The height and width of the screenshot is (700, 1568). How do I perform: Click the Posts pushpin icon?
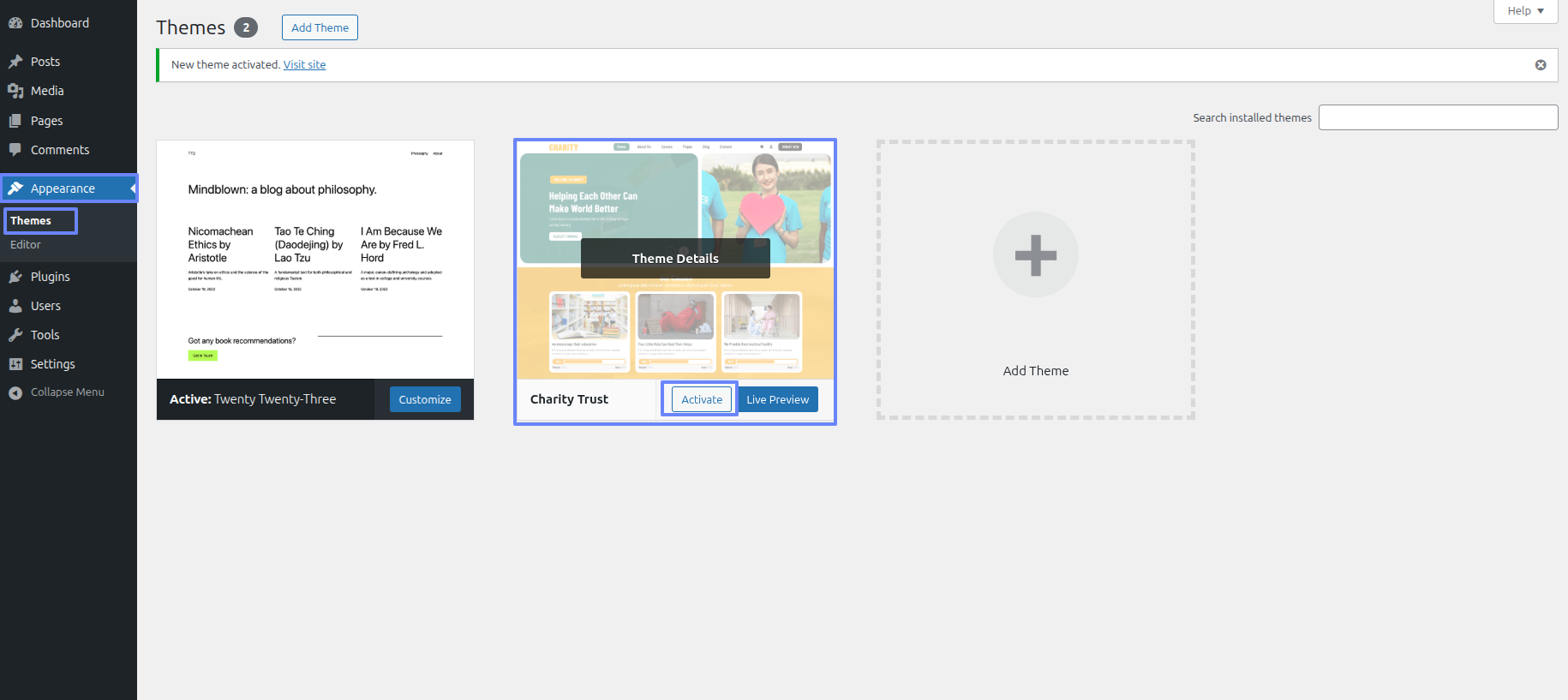pos(15,62)
